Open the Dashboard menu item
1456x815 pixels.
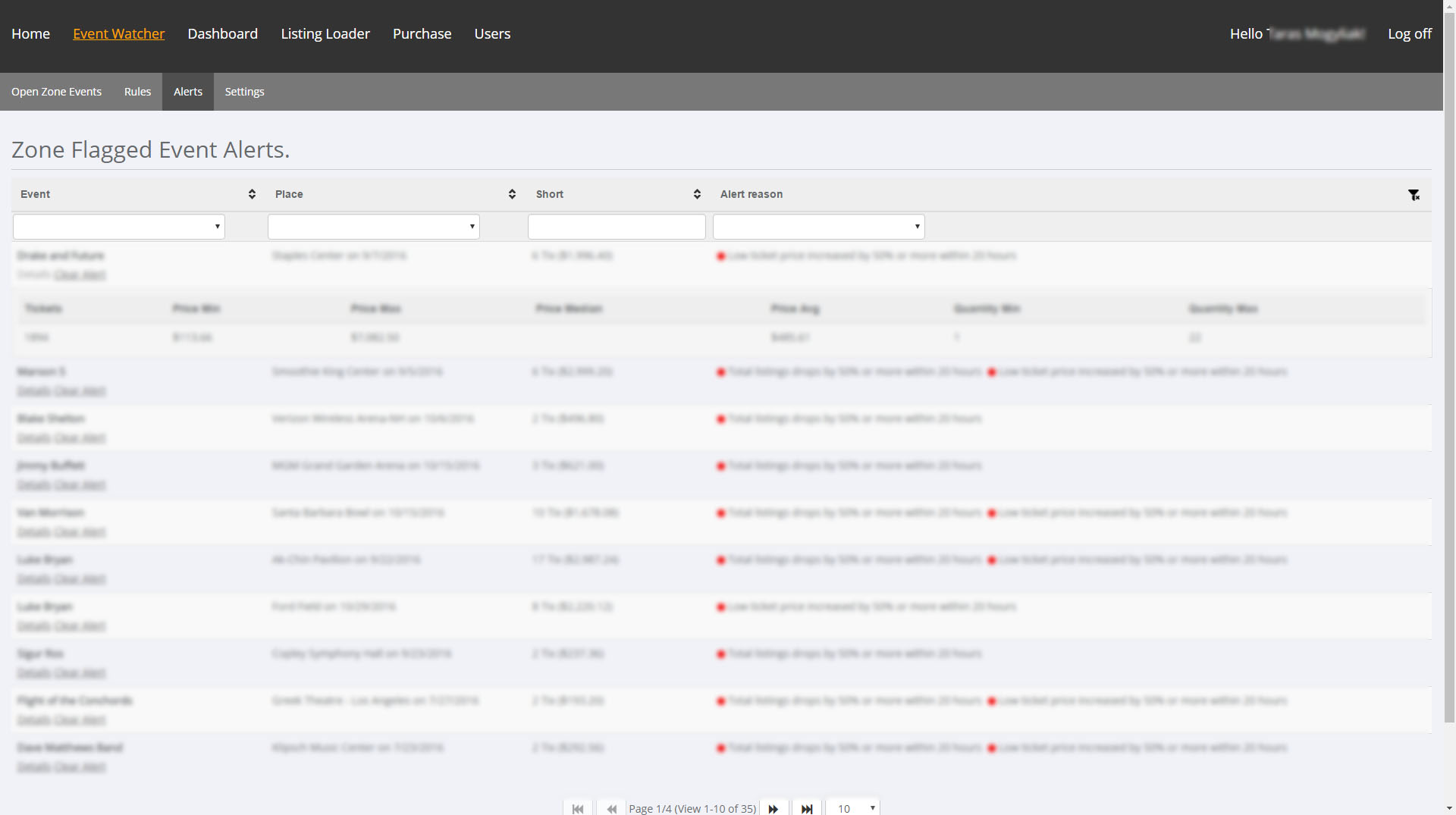(222, 33)
